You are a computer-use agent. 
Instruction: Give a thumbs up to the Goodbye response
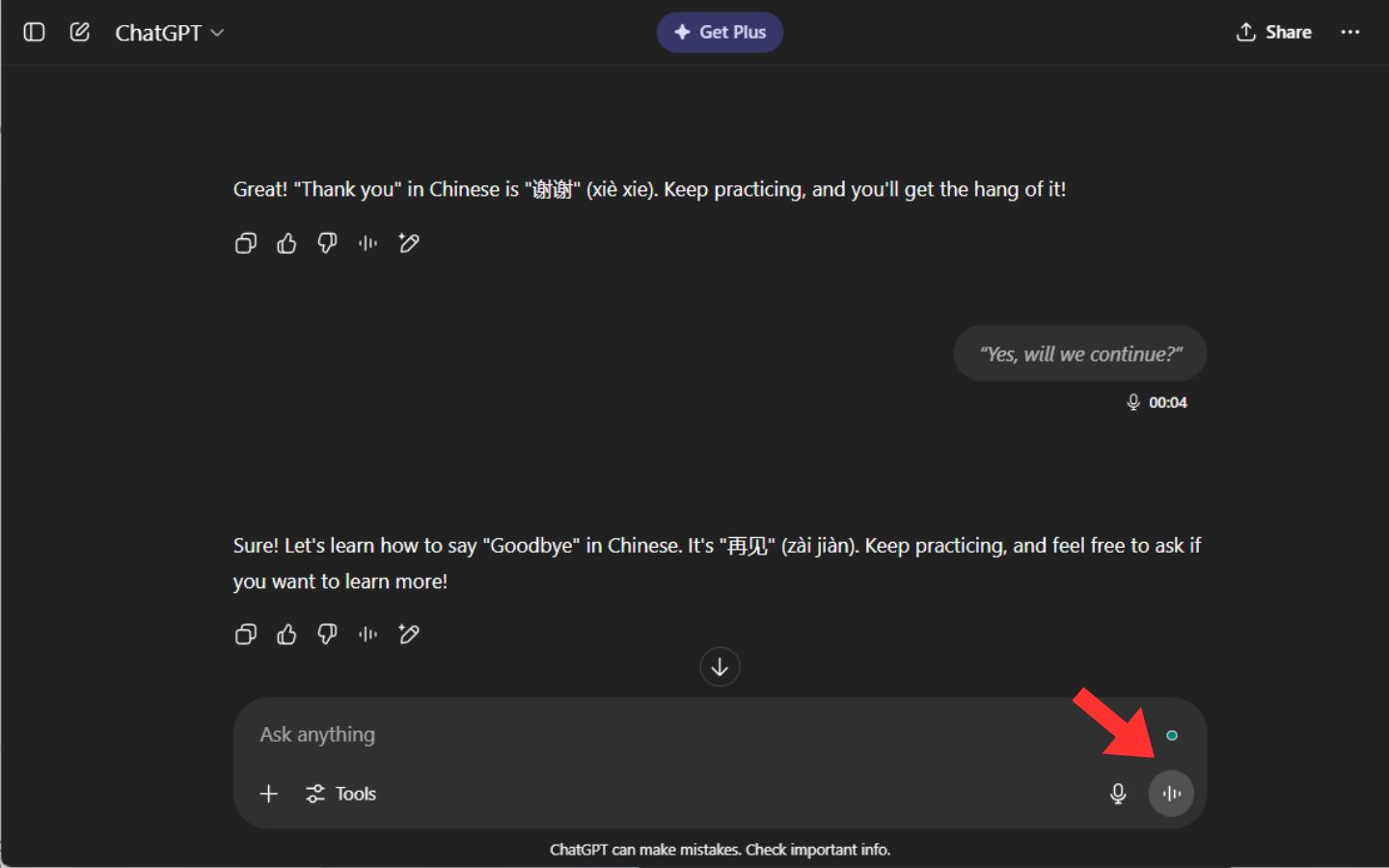coord(286,634)
